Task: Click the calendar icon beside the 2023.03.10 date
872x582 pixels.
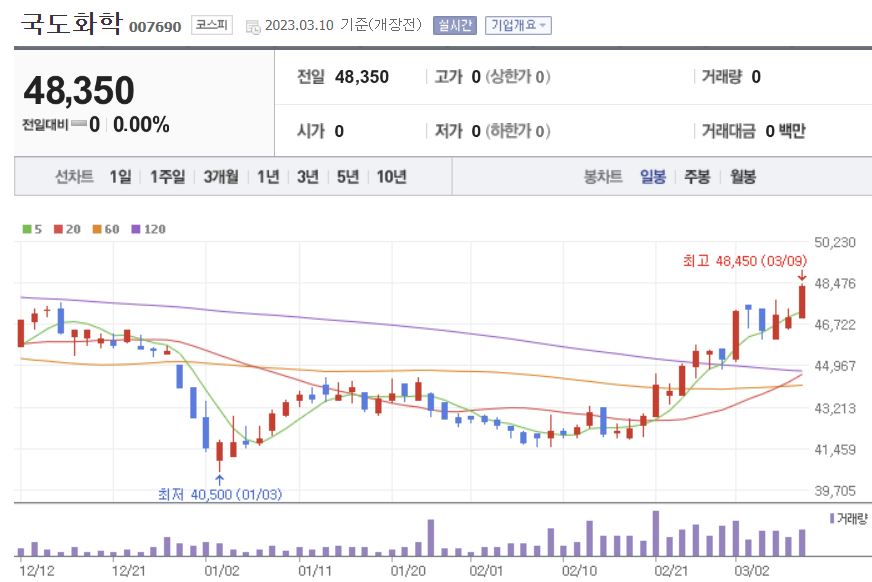Action: coord(253,26)
